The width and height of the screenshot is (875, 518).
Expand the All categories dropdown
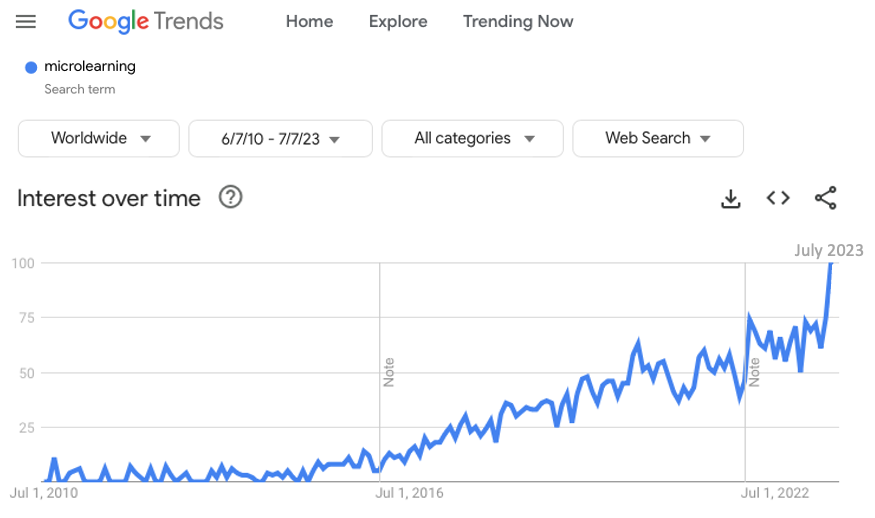pyautogui.click(x=473, y=138)
